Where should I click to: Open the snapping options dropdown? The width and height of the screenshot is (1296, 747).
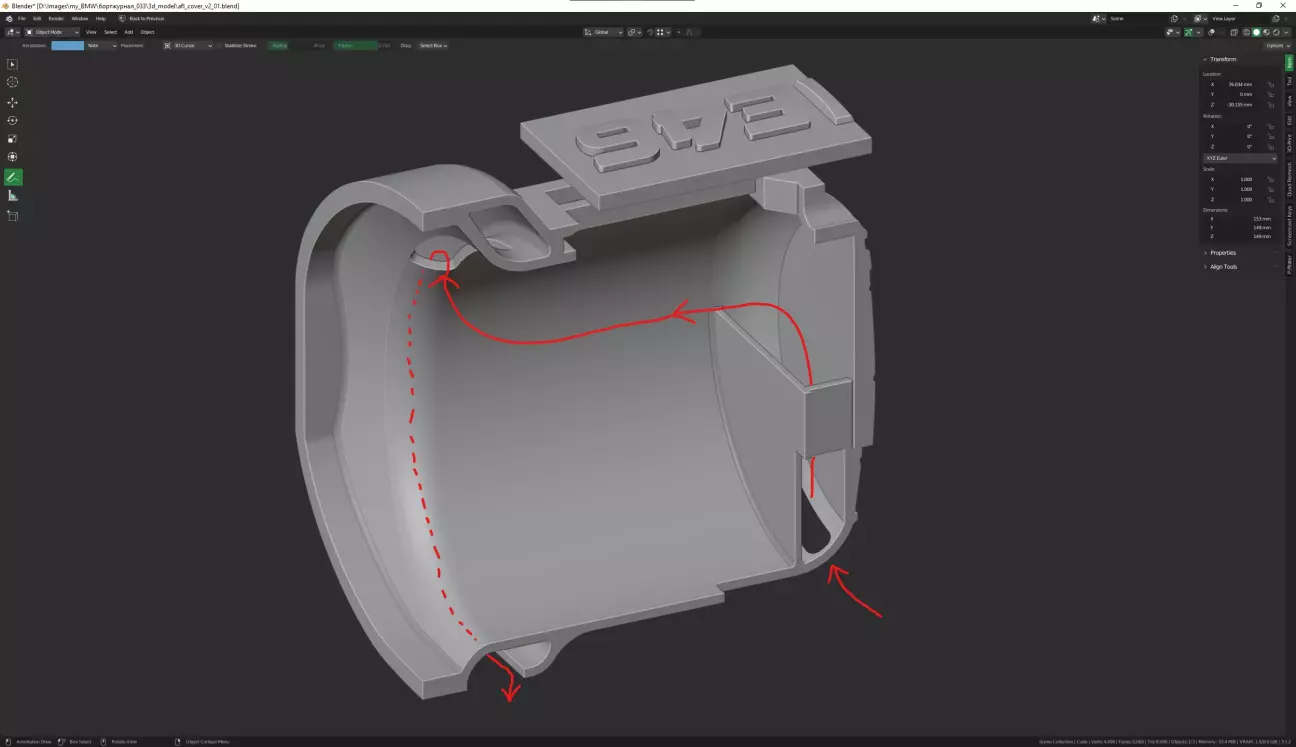point(665,32)
